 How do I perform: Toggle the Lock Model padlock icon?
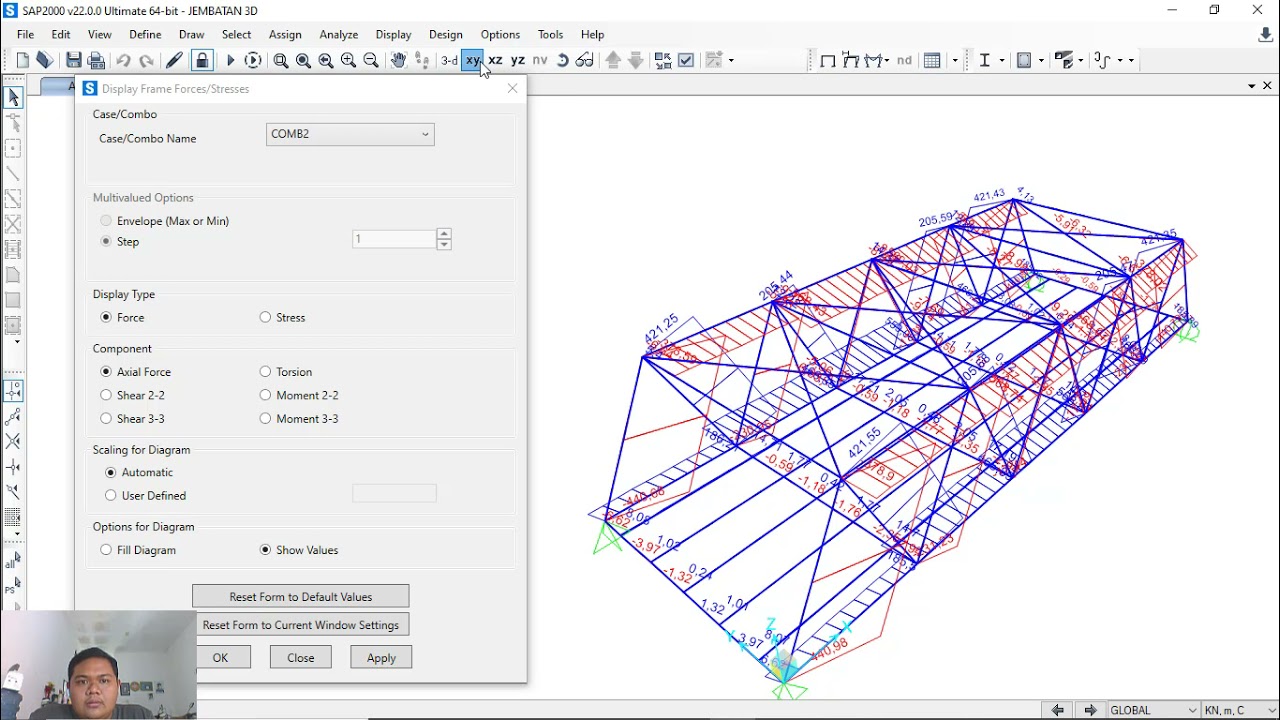click(202, 60)
